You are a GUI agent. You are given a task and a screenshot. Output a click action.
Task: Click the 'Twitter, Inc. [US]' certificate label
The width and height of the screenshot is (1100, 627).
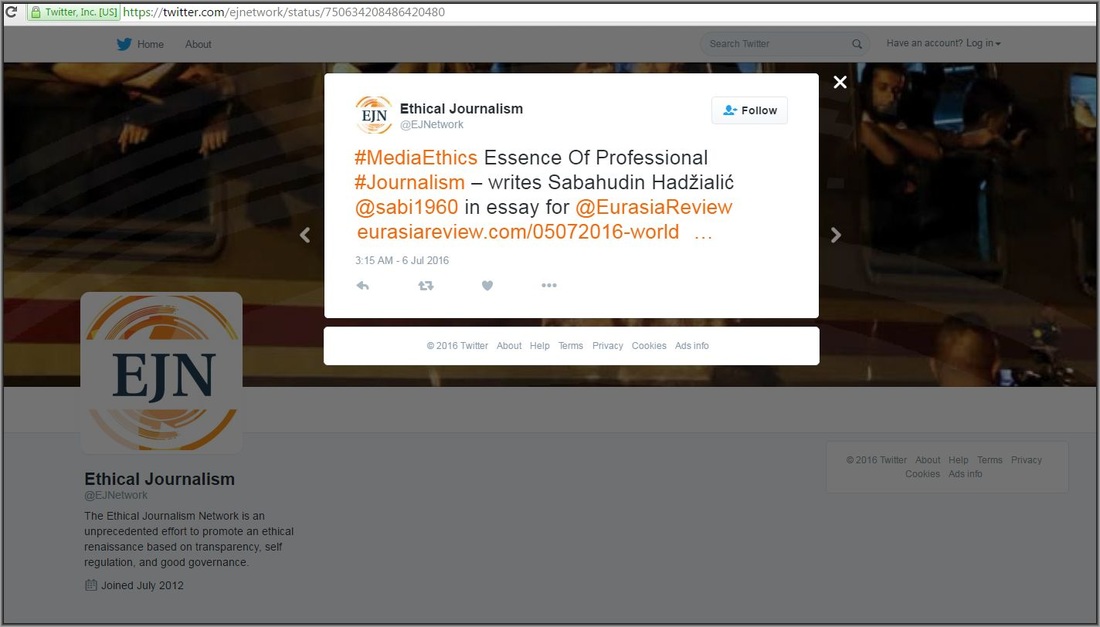point(81,12)
